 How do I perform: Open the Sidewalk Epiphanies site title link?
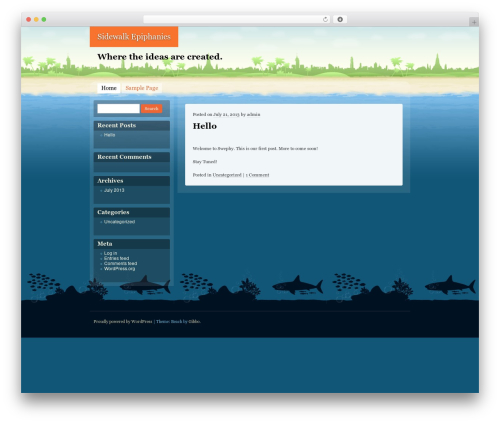(x=134, y=37)
